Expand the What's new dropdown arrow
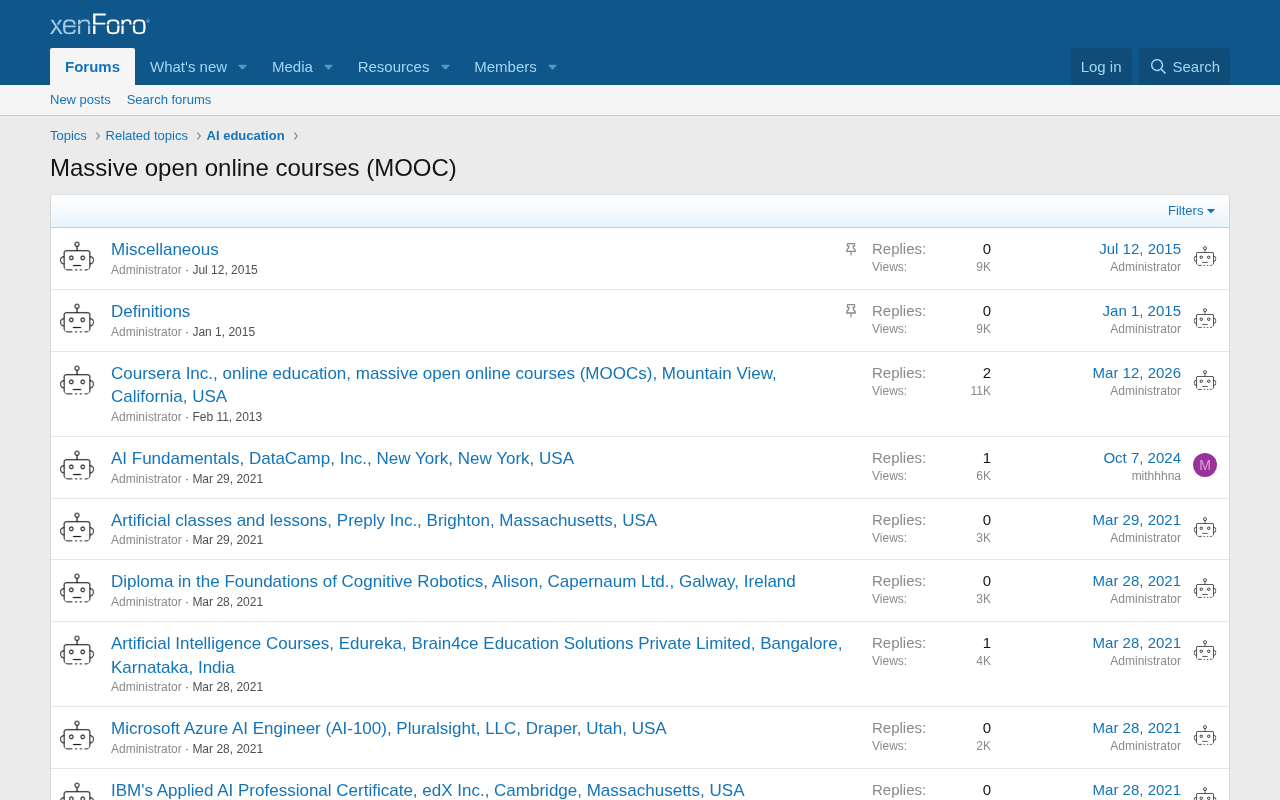Viewport: 1280px width, 800px height. tap(242, 67)
